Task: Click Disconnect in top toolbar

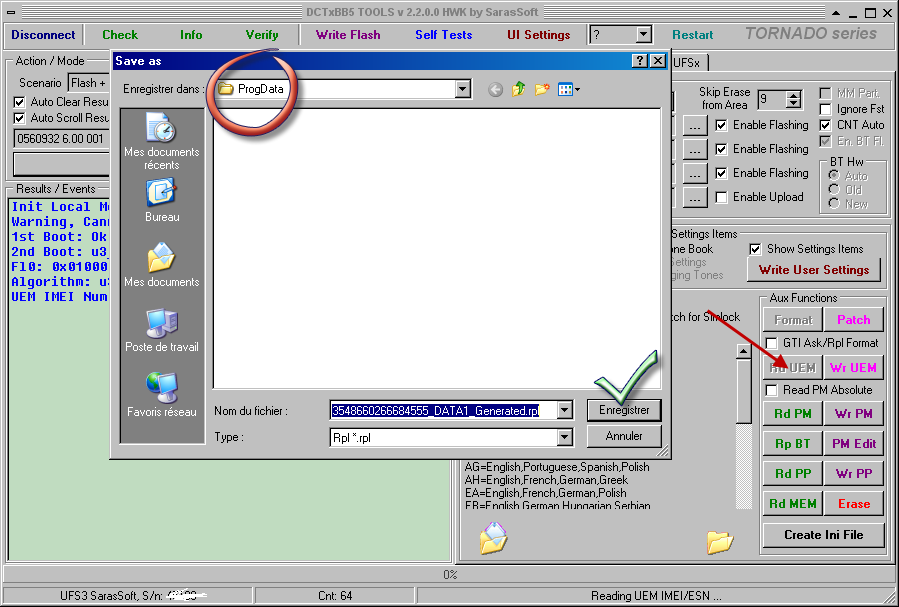Action: click(43, 35)
